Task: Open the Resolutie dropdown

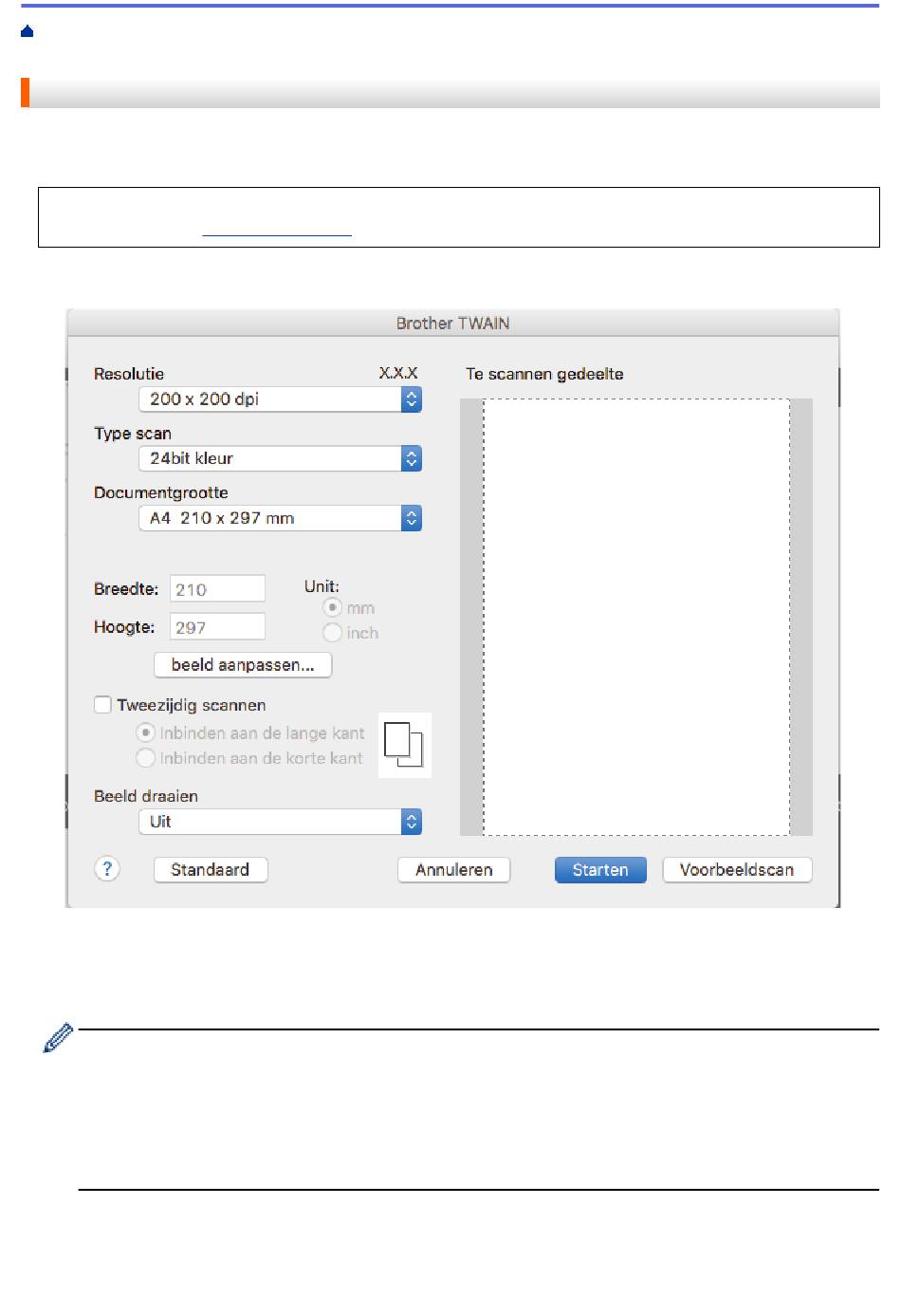Action: (280, 399)
